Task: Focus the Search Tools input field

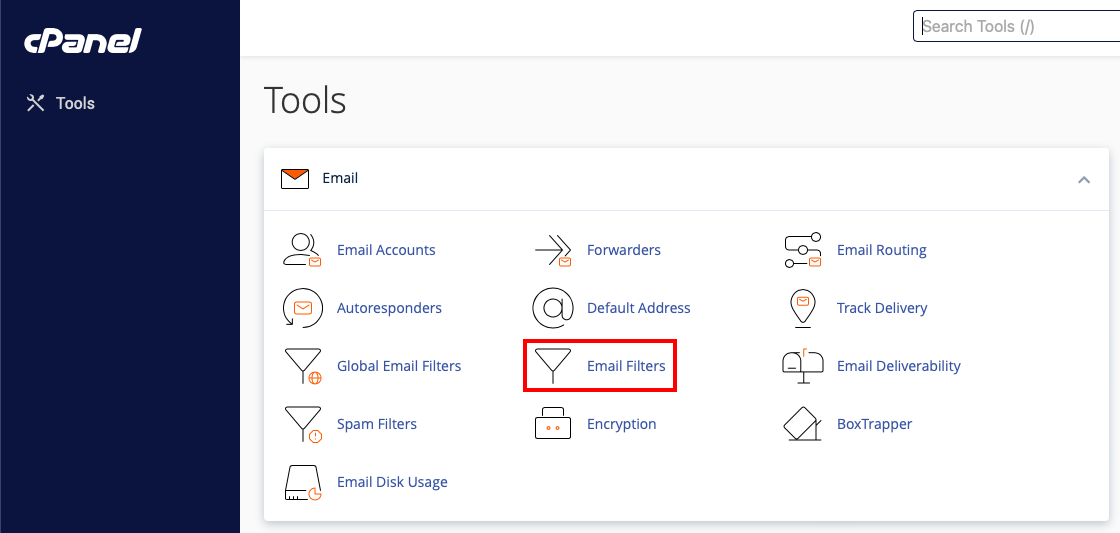Action: pyautogui.click(x=1016, y=26)
